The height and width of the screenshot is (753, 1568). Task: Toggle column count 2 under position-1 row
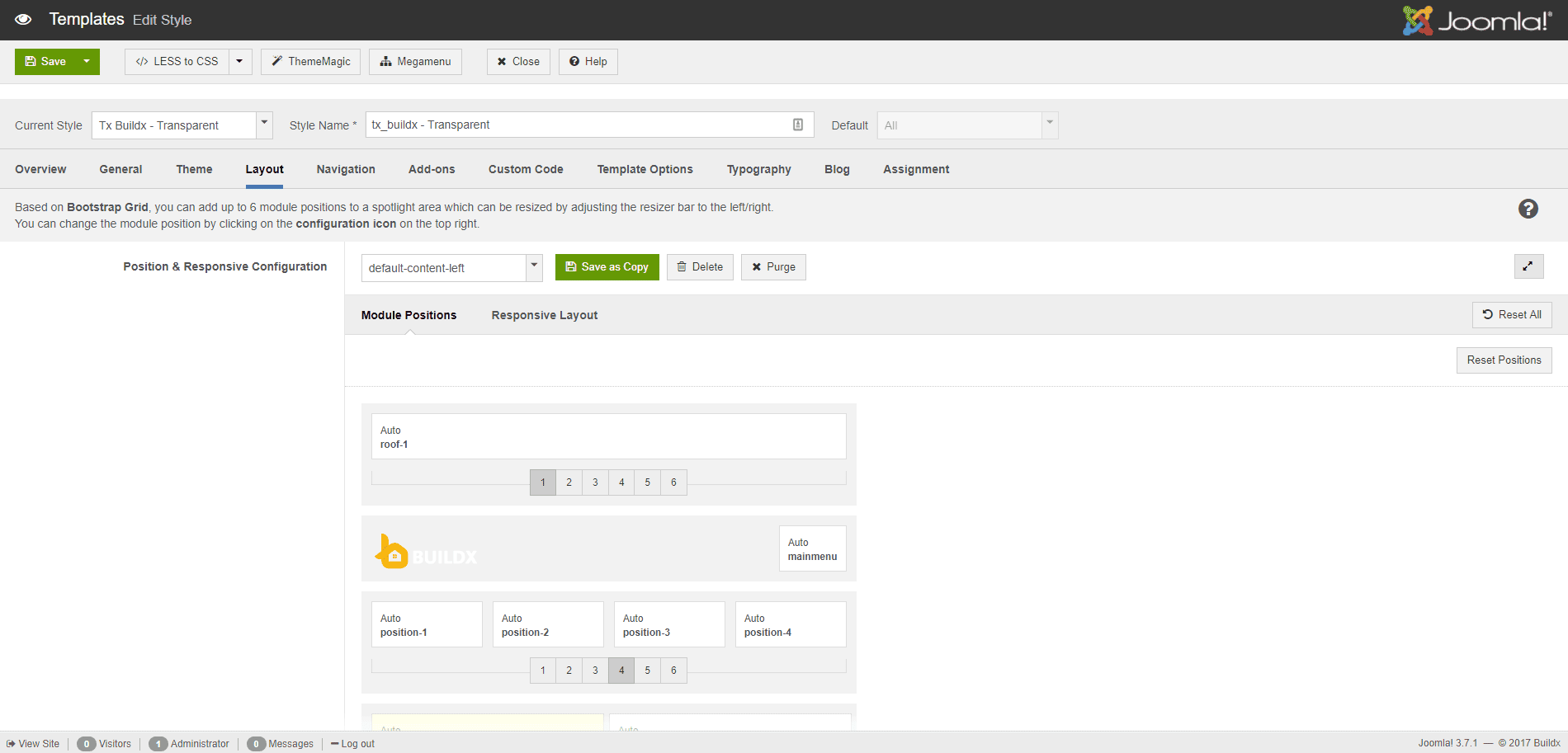pos(569,670)
